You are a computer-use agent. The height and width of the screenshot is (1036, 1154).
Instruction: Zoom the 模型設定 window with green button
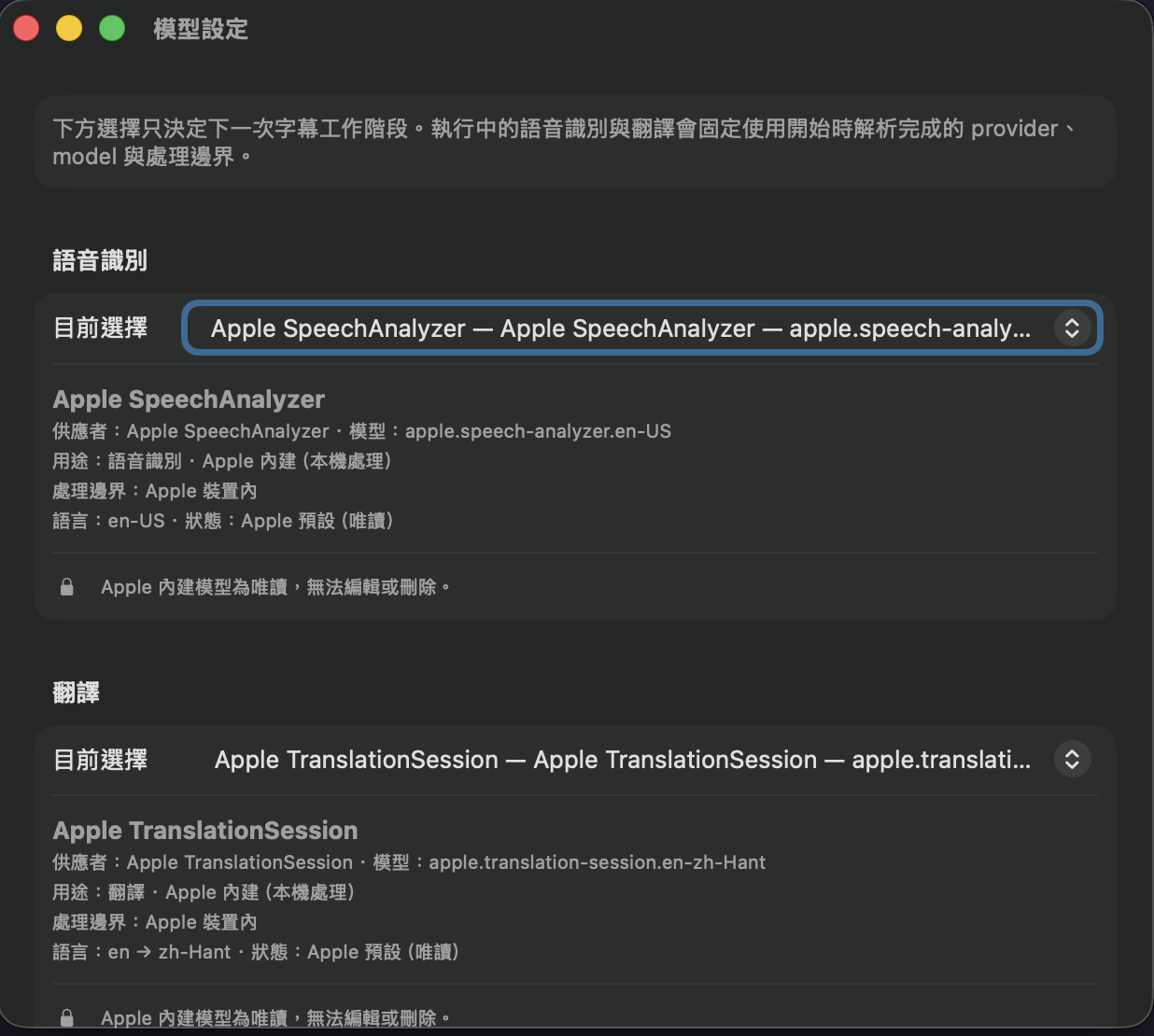coord(112,29)
